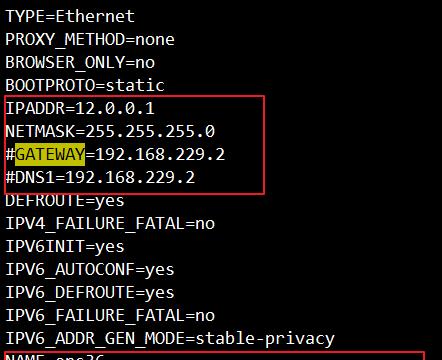Screen dimensions: 442x360
Task: Click the BROWSER_ONLY=no line
Action: pos(80,63)
